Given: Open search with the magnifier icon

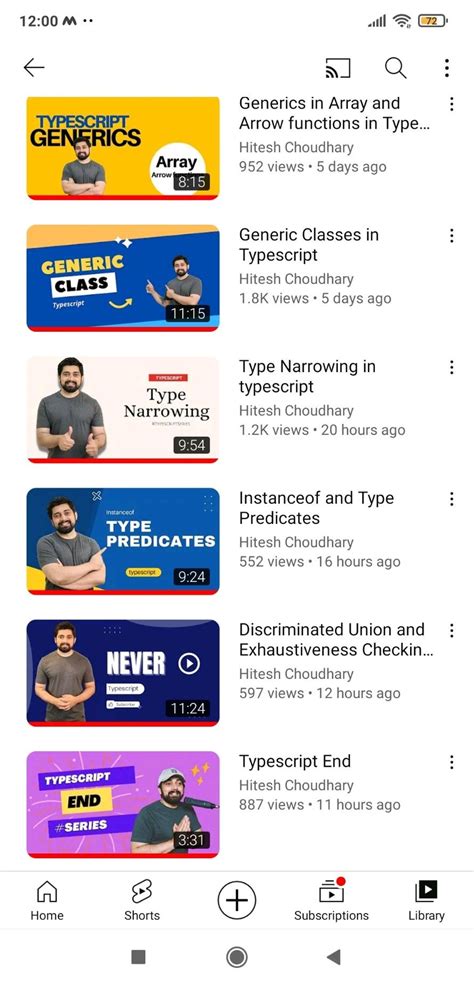Looking at the screenshot, I should [396, 68].
